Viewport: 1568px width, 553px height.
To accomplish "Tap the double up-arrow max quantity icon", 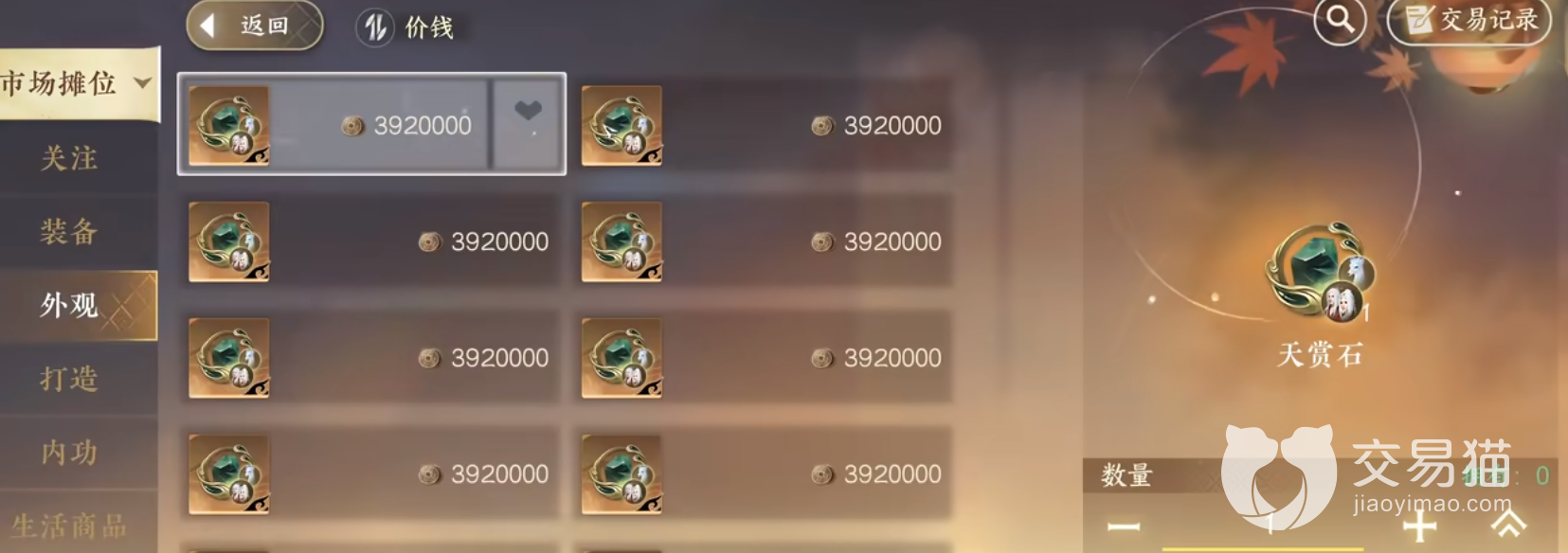I will pos(1509,524).
